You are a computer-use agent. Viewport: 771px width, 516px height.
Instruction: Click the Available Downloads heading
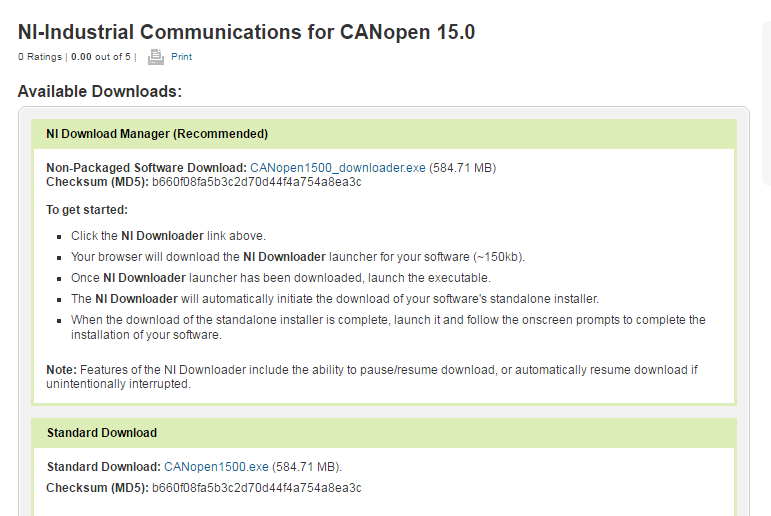click(100, 92)
